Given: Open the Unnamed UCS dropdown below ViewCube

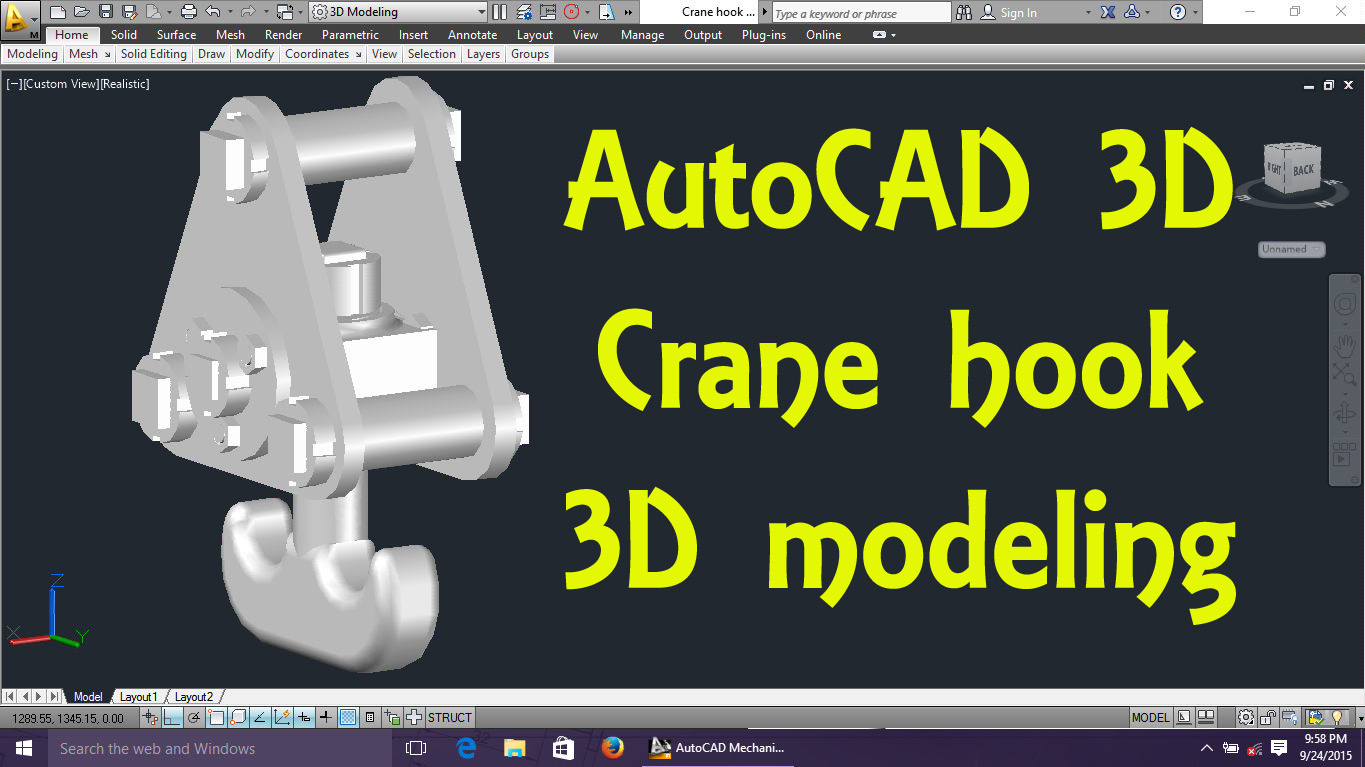Looking at the screenshot, I should click(x=1291, y=249).
